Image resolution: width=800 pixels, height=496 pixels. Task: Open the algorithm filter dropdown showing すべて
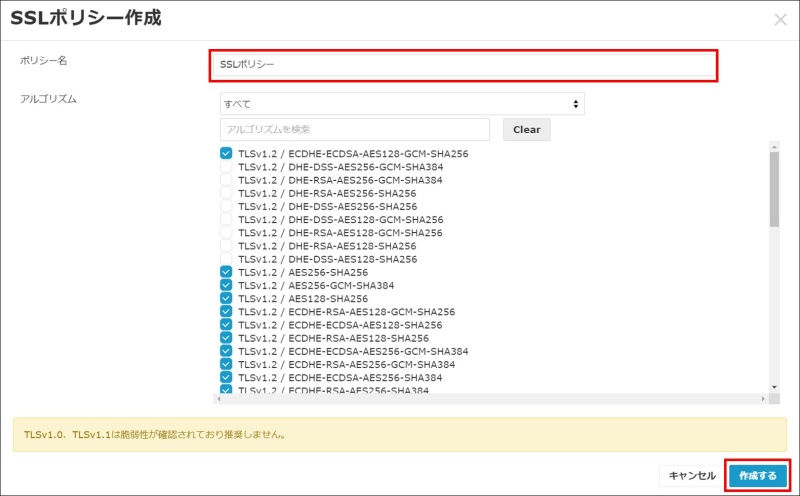pyautogui.click(x=402, y=104)
